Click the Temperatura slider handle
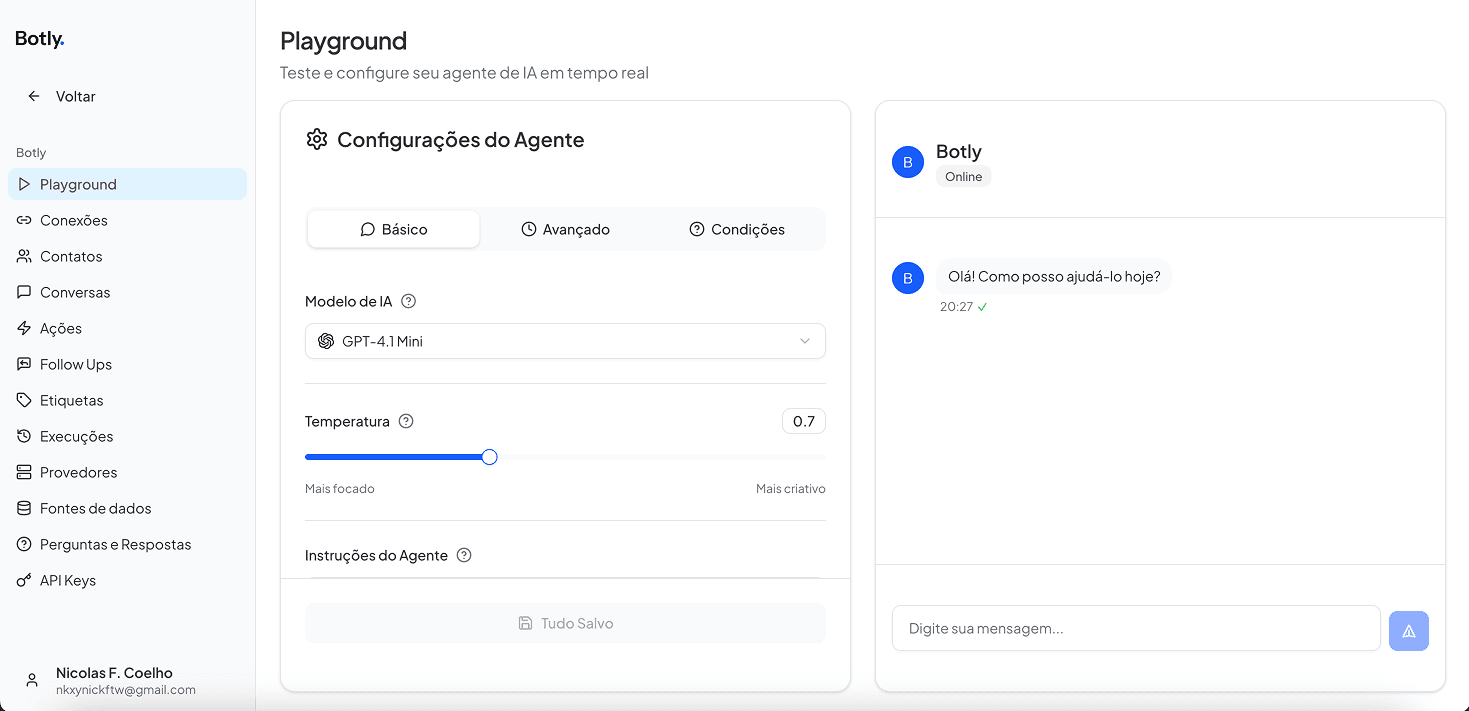1469x711 pixels. 489,457
